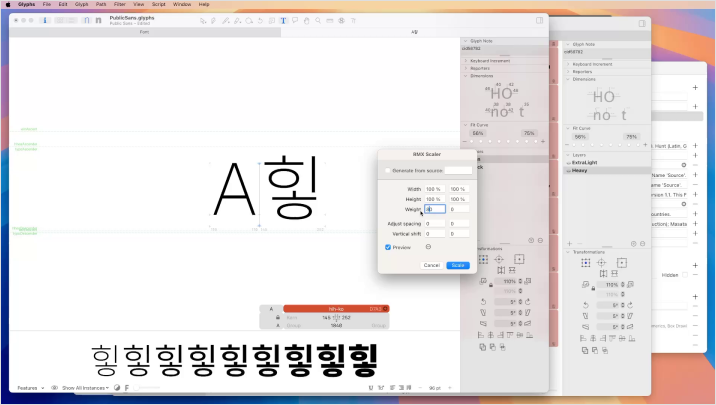
Task: Select the Text tool in toolbar
Action: (283, 21)
